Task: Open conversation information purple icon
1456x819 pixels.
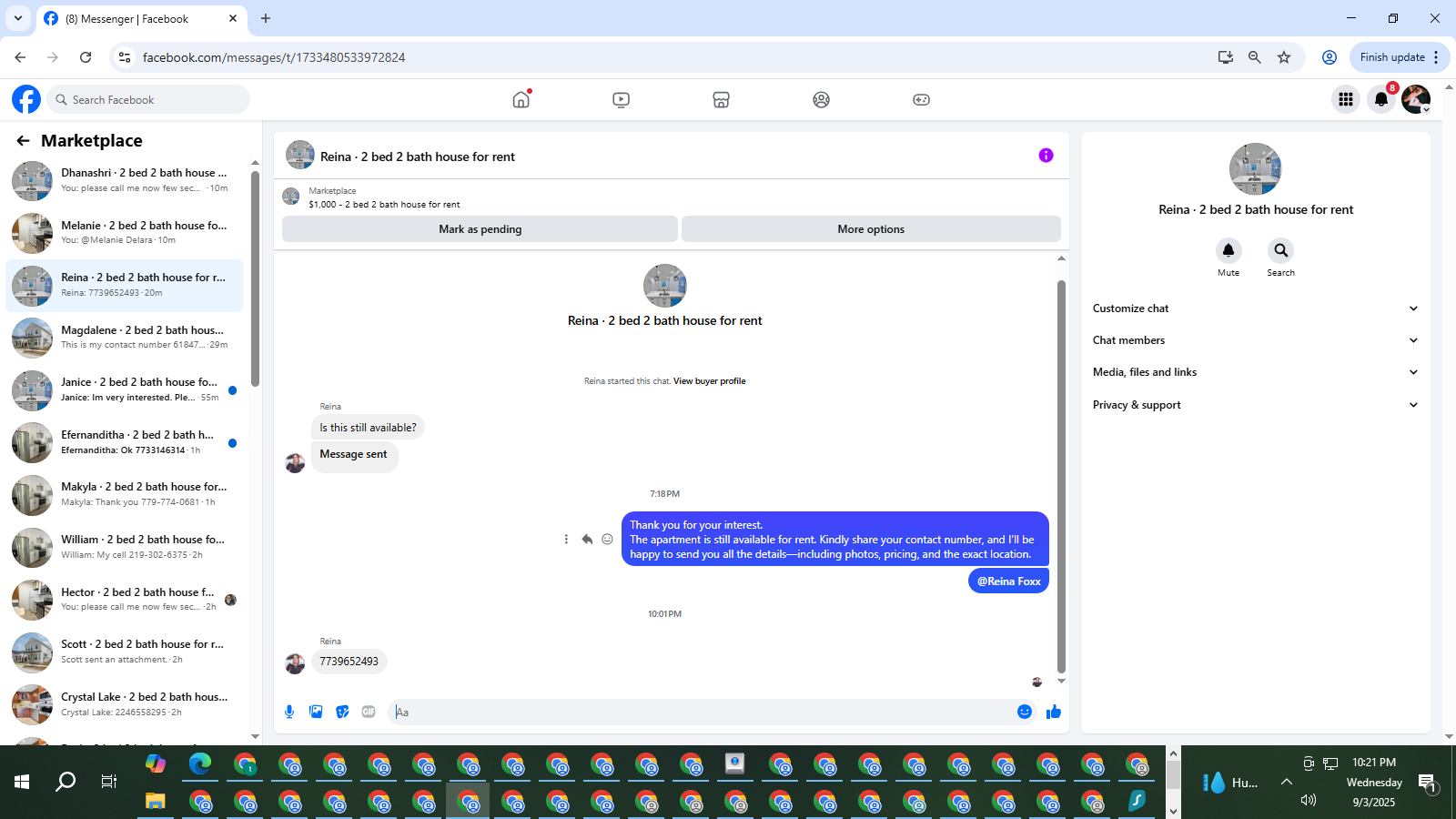Action: tap(1046, 156)
